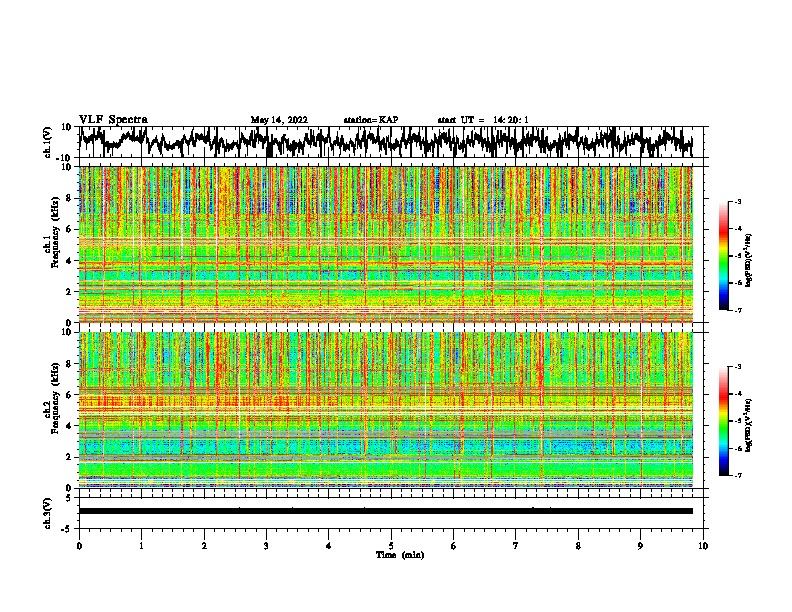The height and width of the screenshot is (612, 792).
Task: Click the "4" kHz tick on ch.1 frequency axis
Action: click(70, 261)
